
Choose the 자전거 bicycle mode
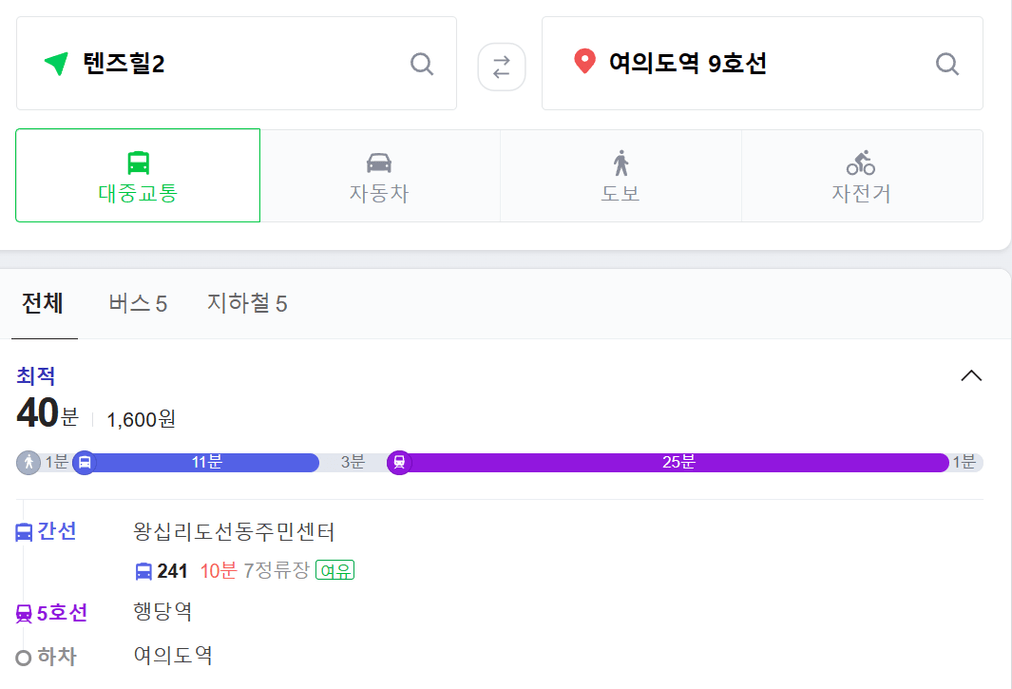pyautogui.click(x=862, y=175)
